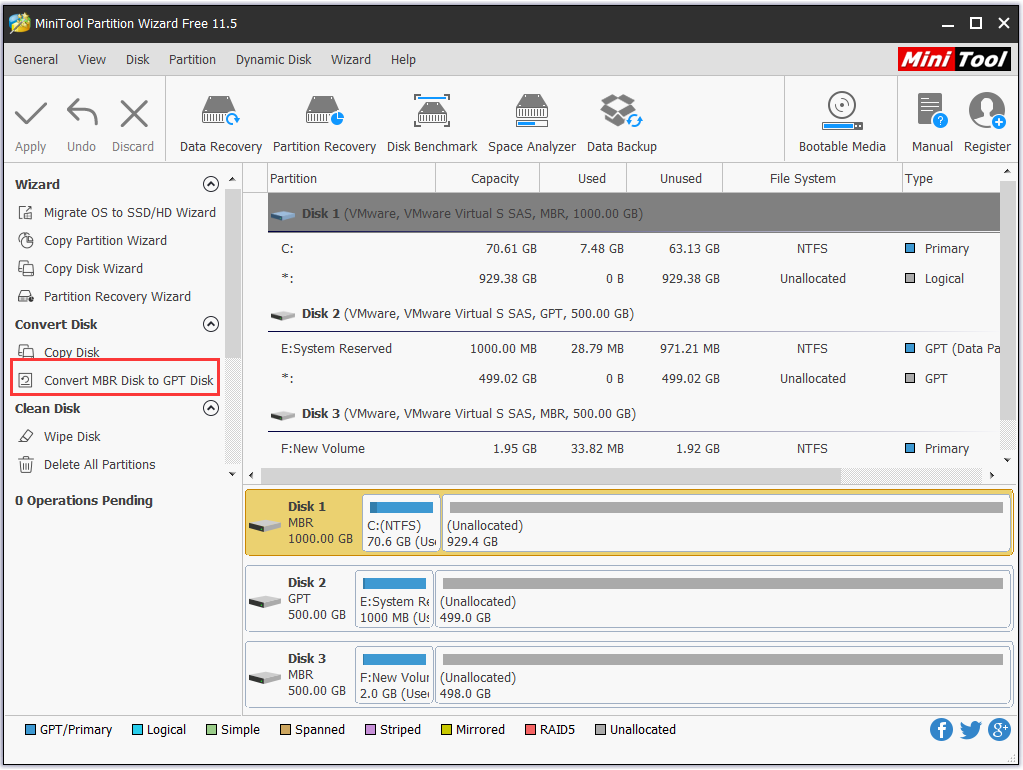Open Data Backup tool
This screenshot has width=1023, height=770.
pyautogui.click(x=622, y=124)
